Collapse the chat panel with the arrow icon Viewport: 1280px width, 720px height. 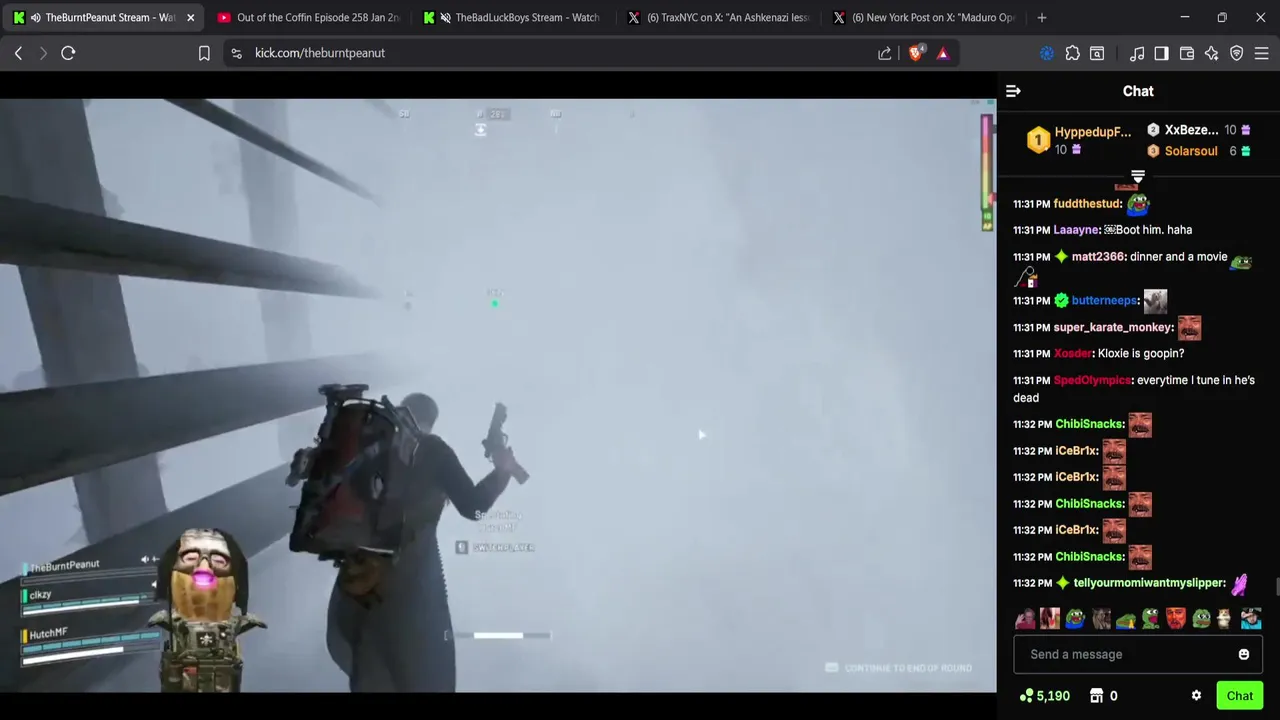(1013, 91)
